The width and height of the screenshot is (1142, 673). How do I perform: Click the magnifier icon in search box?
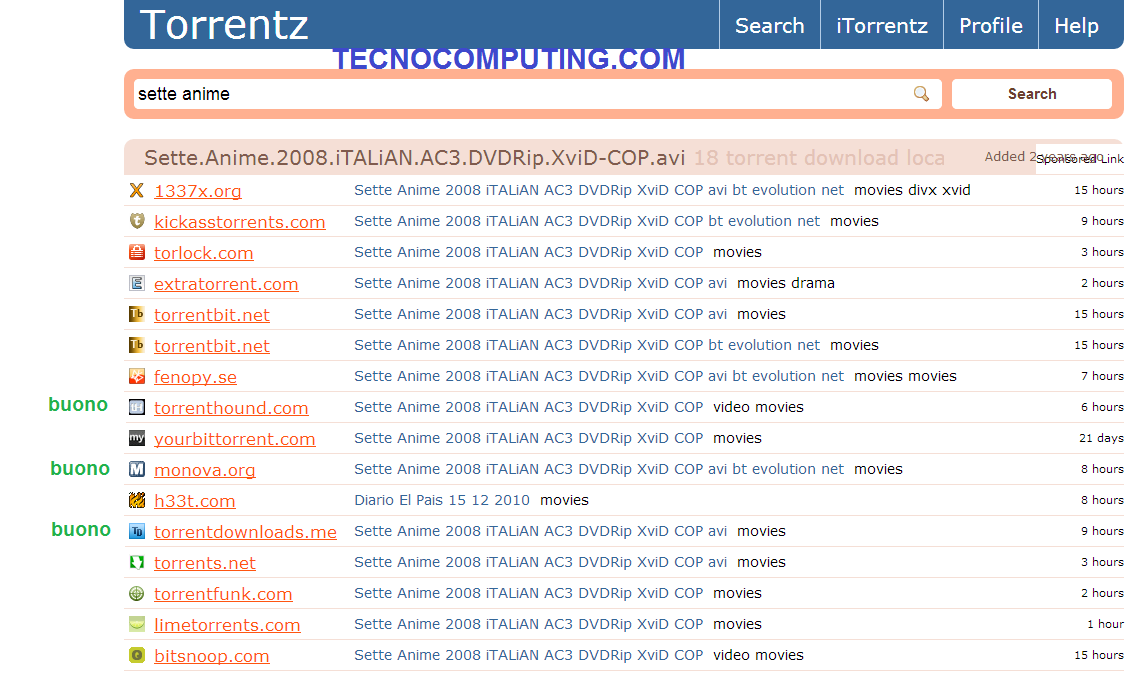(x=921, y=94)
